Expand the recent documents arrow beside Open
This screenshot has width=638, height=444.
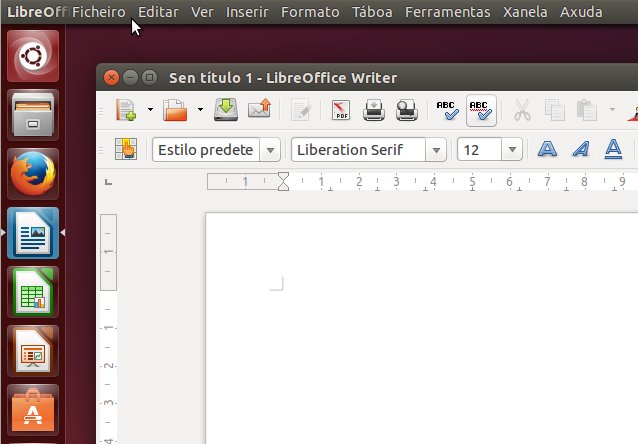[200, 109]
